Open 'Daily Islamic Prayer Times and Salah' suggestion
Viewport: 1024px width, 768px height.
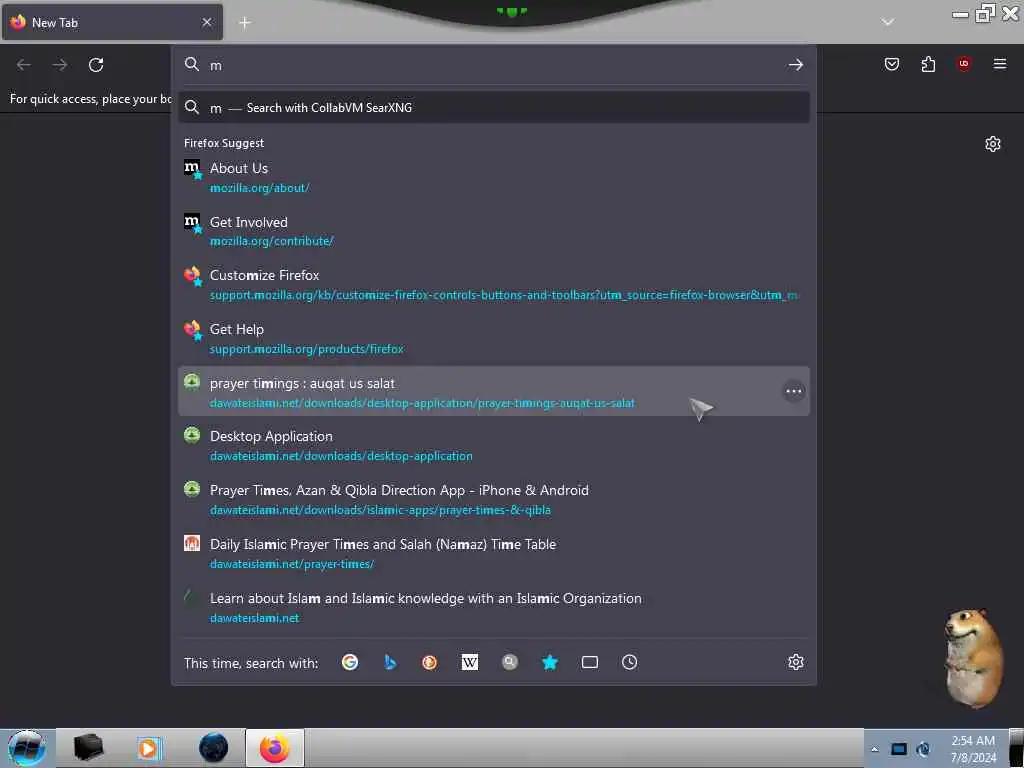pyautogui.click(x=494, y=553)
